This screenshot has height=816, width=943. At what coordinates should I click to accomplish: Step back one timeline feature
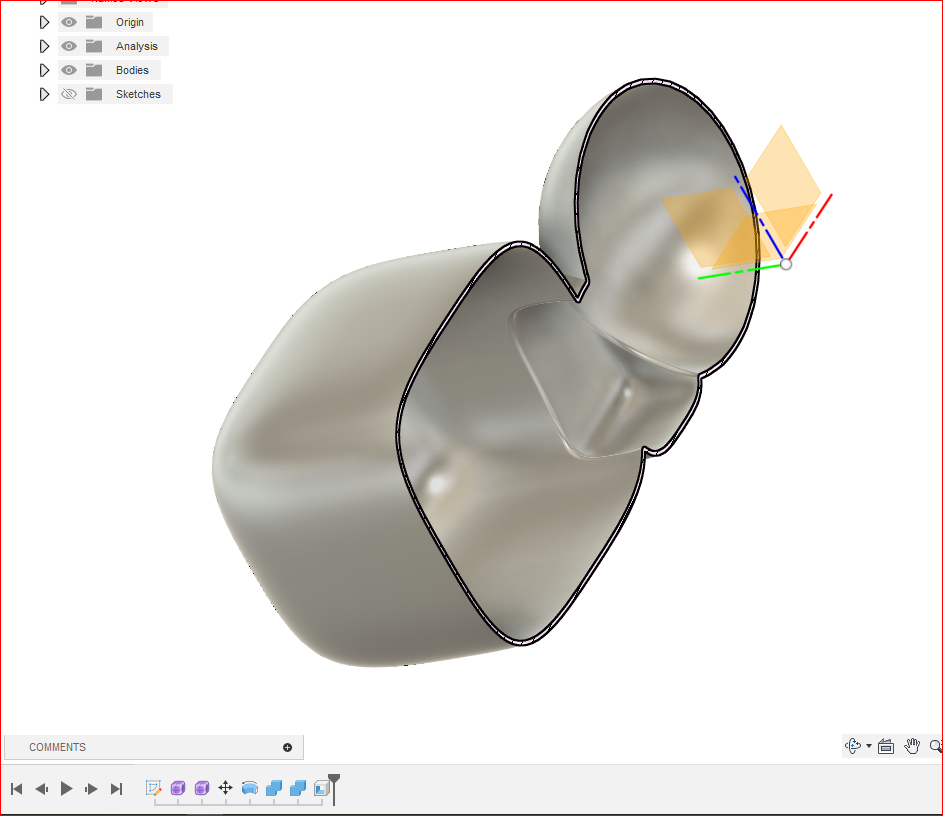pyautogui.click(x=41, y=788)
